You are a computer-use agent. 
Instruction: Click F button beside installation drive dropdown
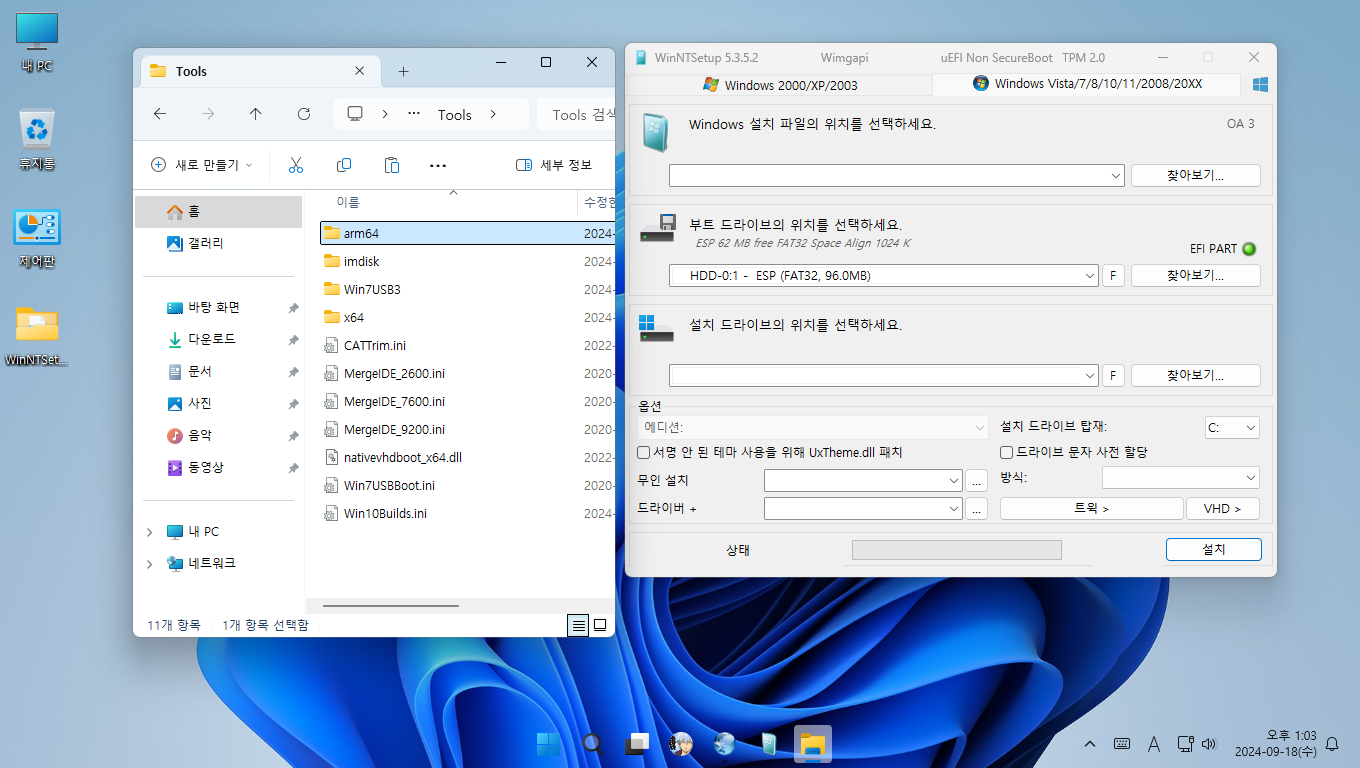coord(1113,376)
